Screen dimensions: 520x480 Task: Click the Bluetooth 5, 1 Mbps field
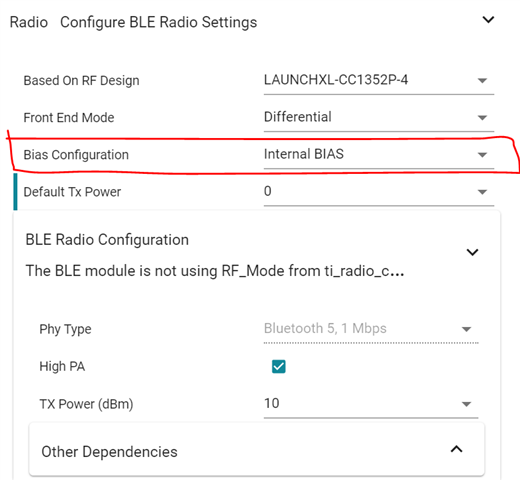pos(371,329)
